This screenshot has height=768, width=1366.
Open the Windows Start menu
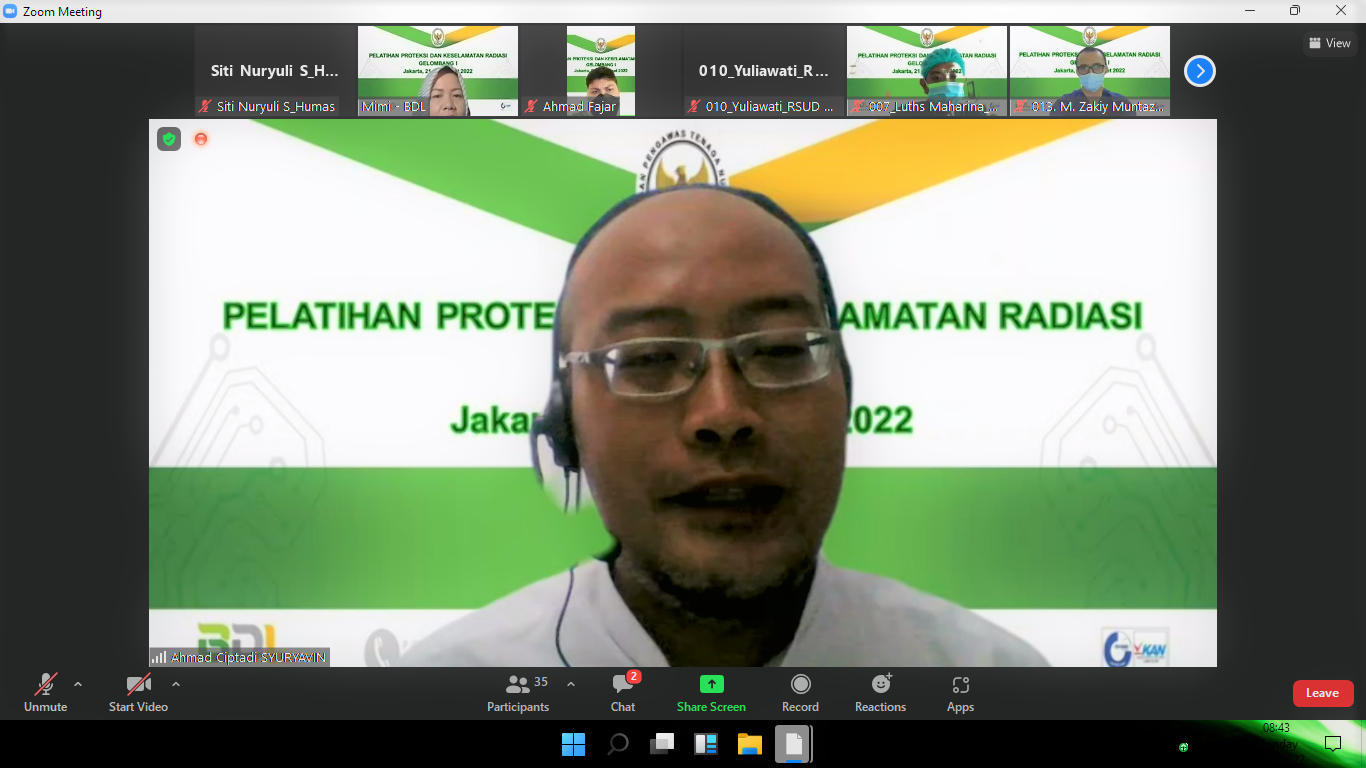click(573, 744)
